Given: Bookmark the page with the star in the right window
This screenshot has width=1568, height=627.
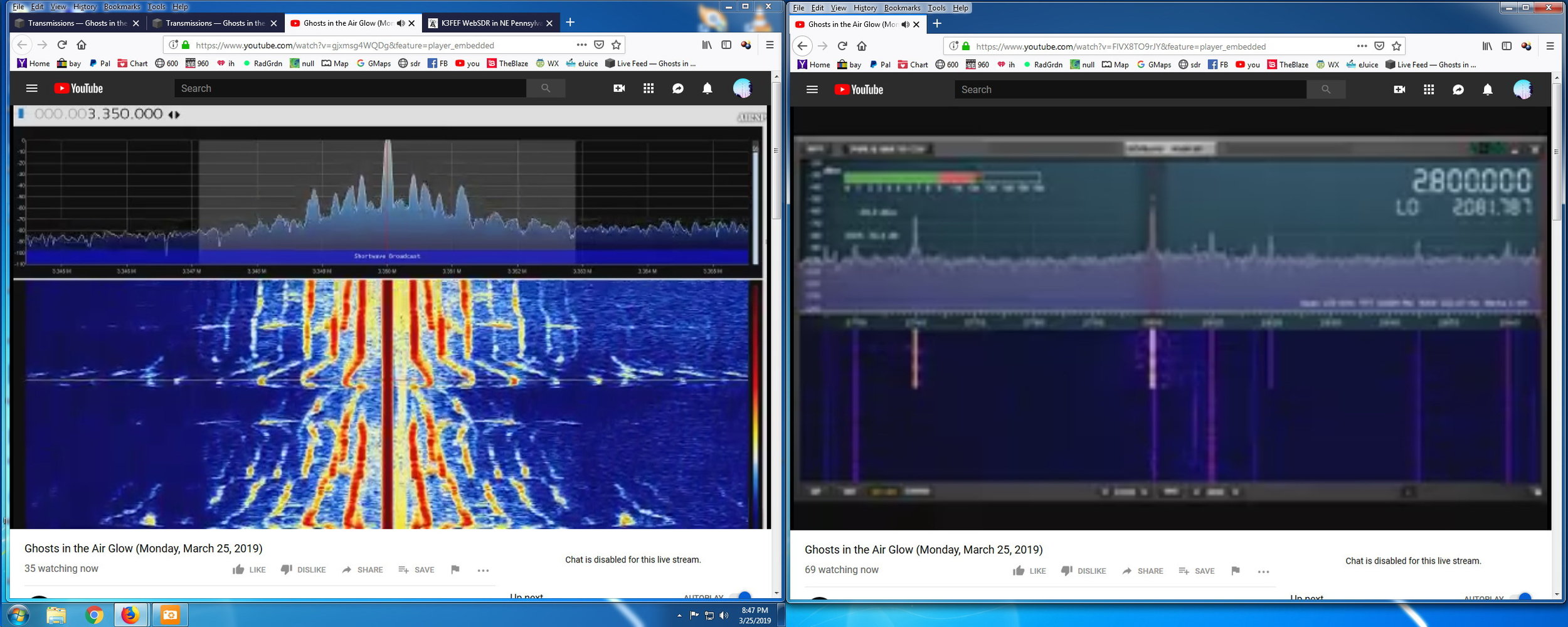Looking at the screenshot, I should [x=1396, y=46].
